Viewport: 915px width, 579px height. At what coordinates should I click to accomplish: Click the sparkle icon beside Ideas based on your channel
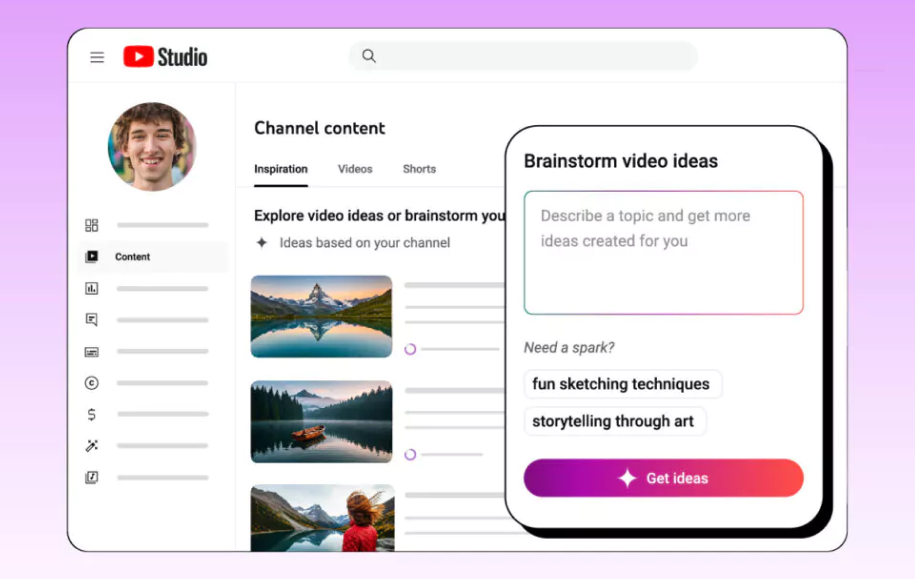(x=262, y=242)
